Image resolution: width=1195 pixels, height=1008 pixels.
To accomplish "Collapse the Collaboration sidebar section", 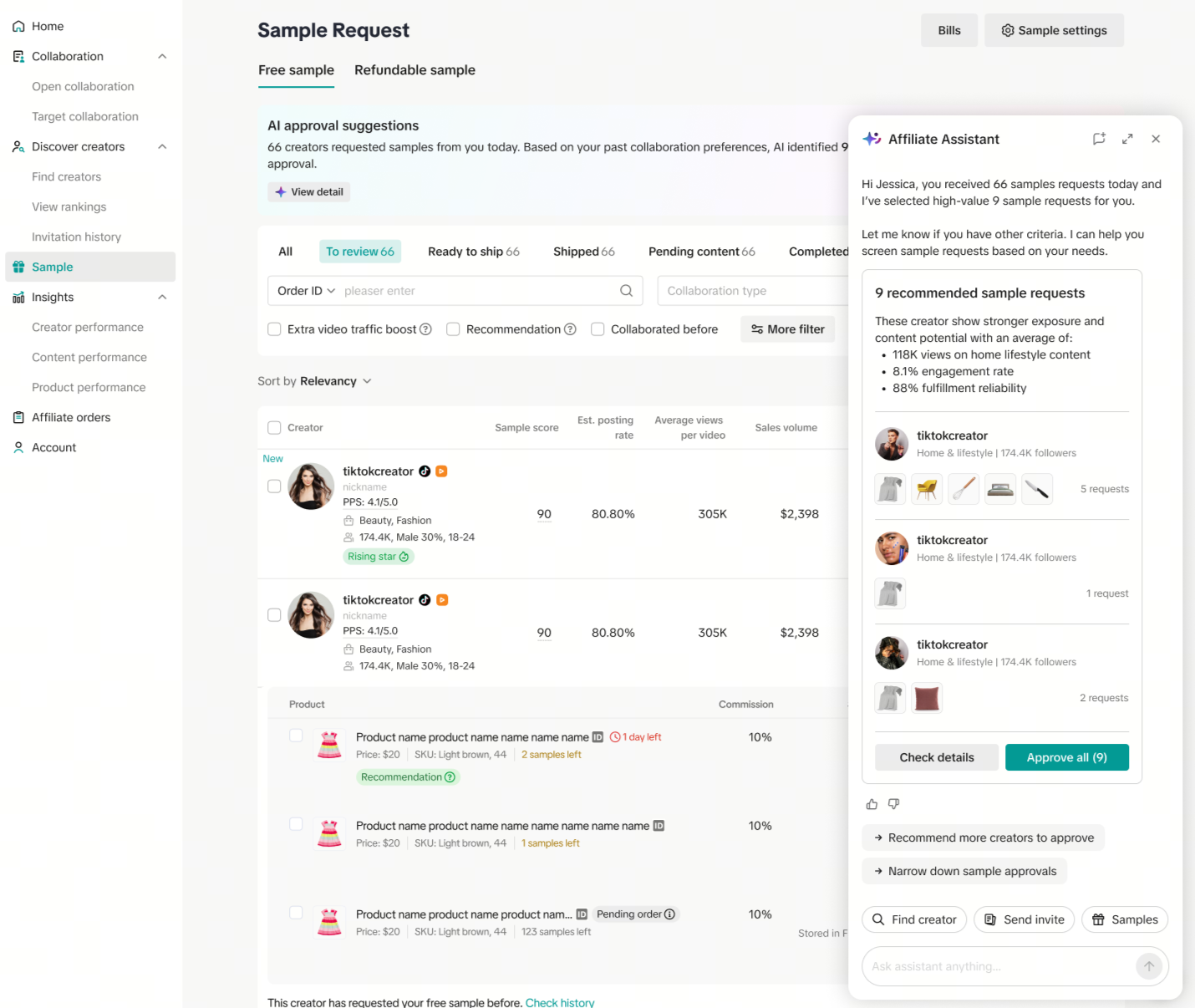I will (162, 57).
